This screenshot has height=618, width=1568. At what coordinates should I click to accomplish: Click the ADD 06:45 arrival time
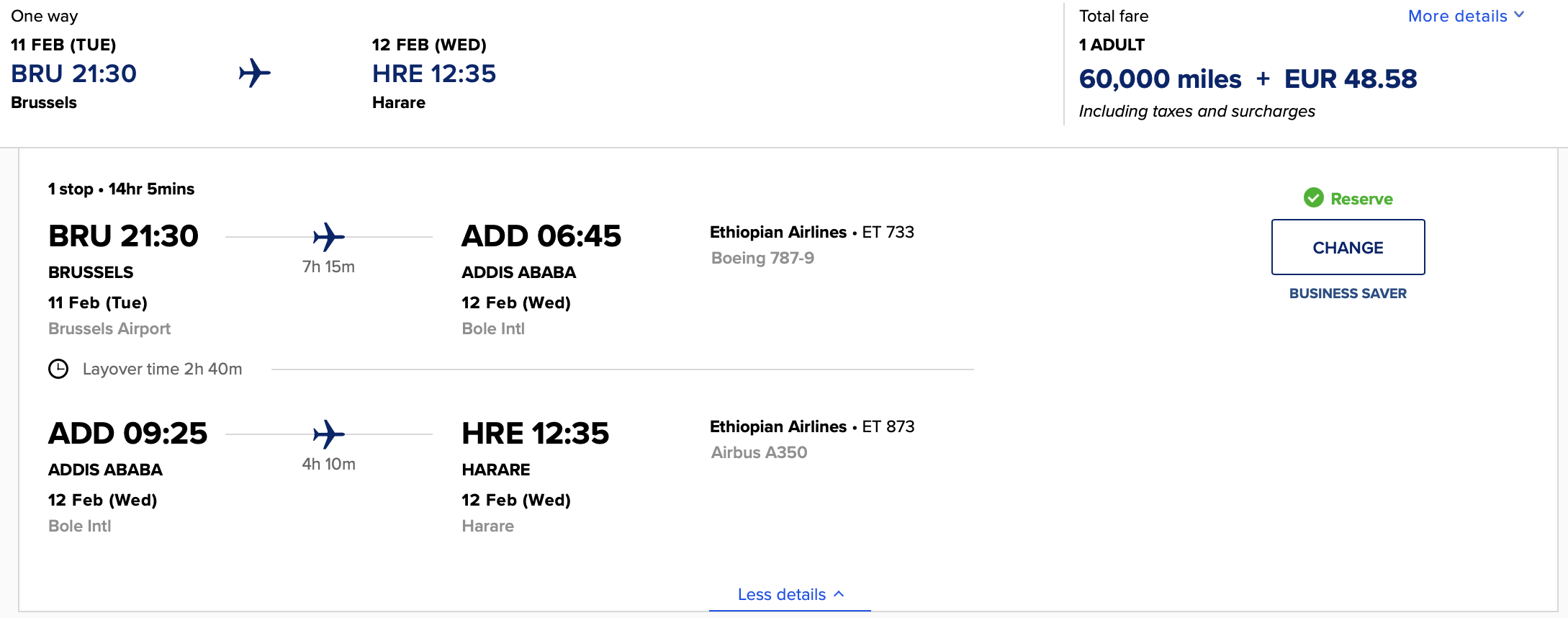(541, 236)
